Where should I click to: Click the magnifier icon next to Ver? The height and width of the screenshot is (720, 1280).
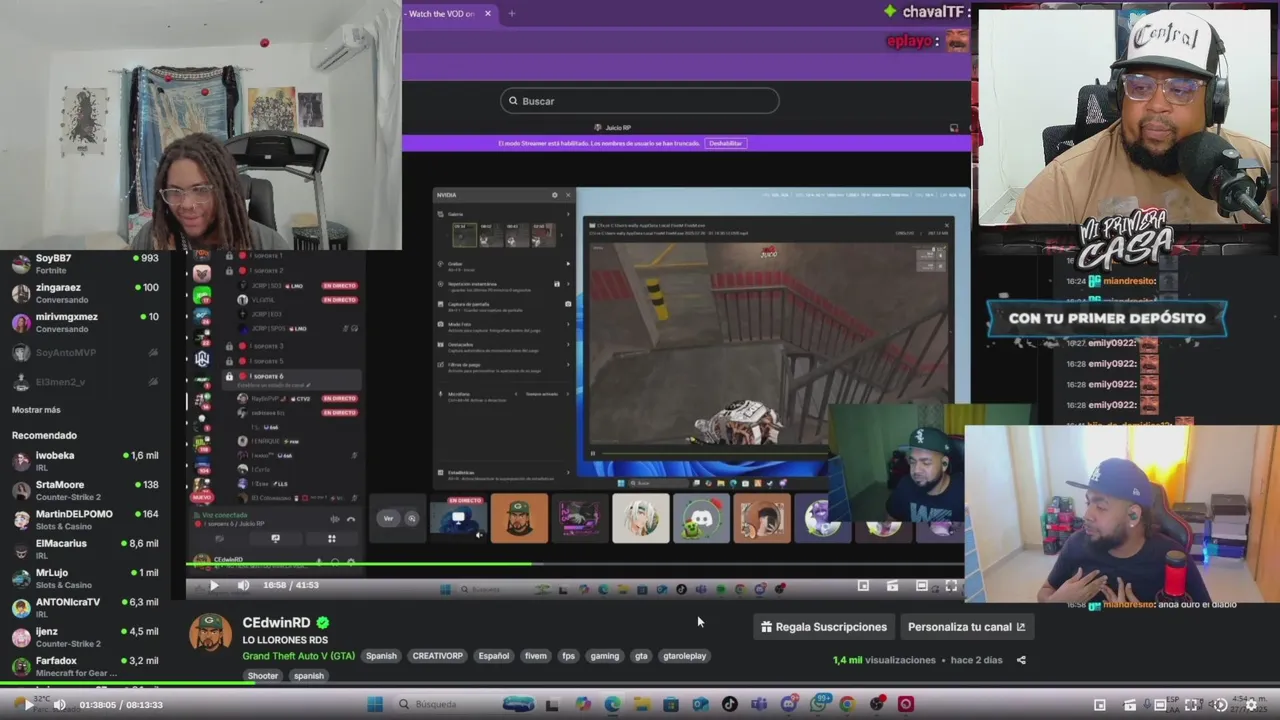point(411,518)
